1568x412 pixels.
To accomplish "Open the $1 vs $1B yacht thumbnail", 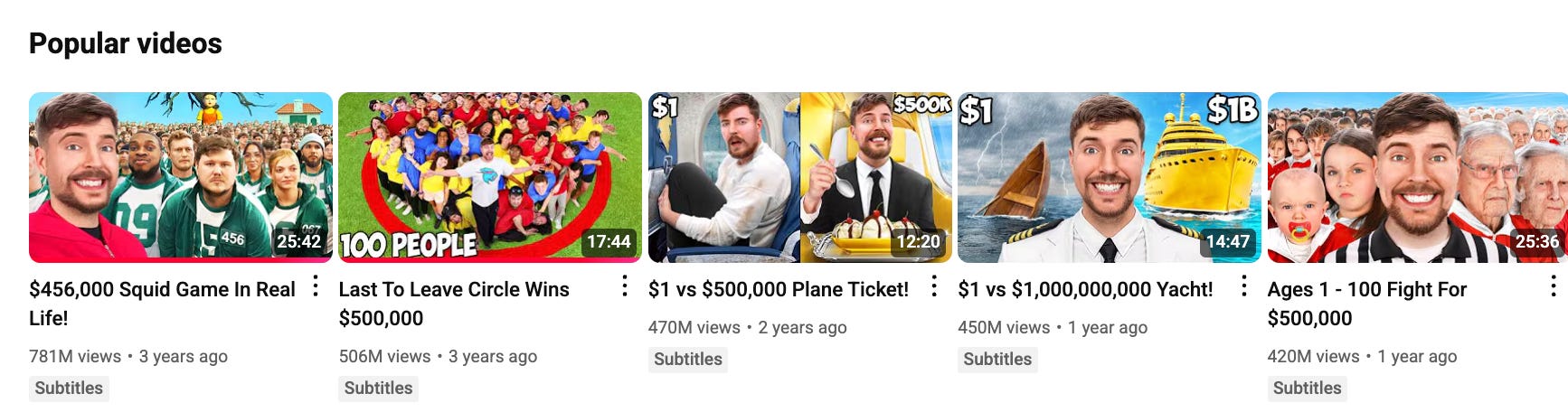I will [1110, 177].
